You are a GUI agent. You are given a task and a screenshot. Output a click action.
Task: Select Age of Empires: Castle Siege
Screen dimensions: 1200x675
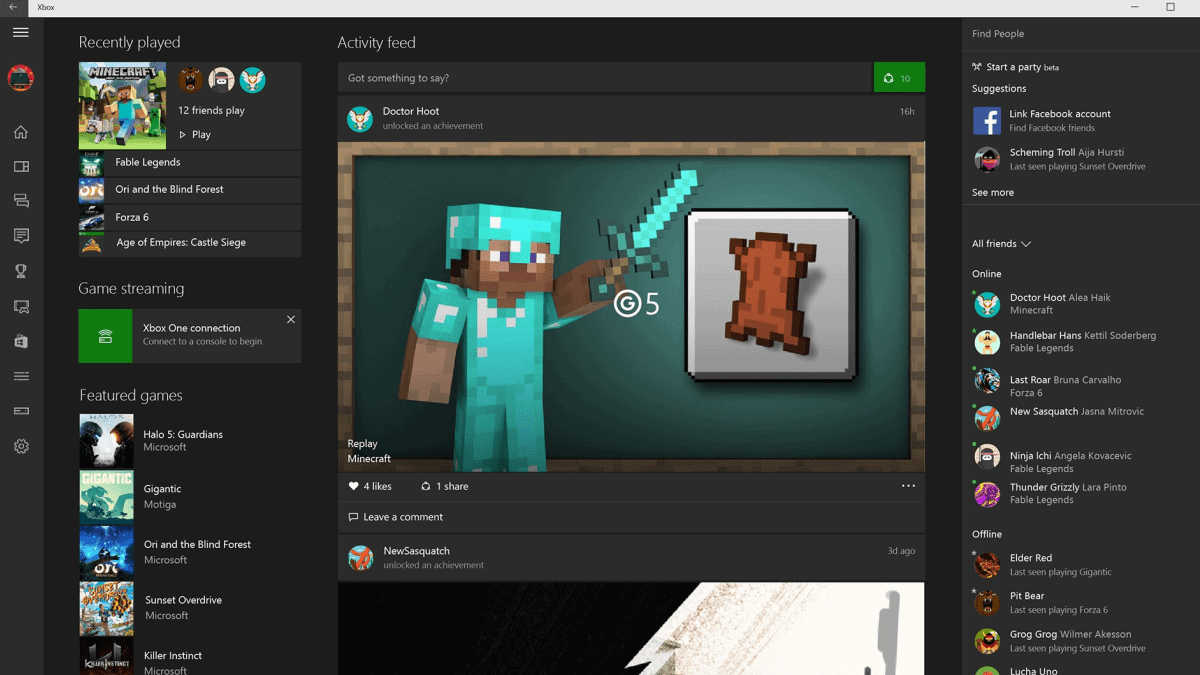pyautogui.click(x=190, y=243)
